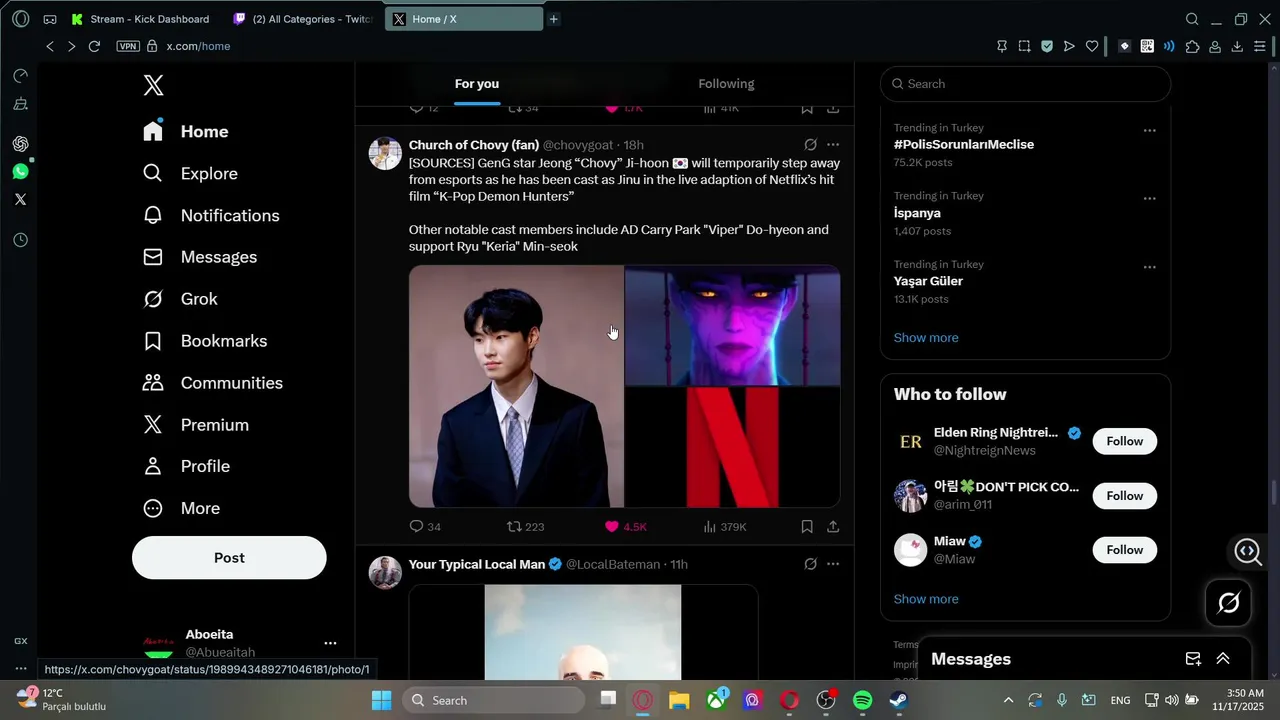
Task: Open Bookmarks in left navigation
Action: tap(205, 341)
